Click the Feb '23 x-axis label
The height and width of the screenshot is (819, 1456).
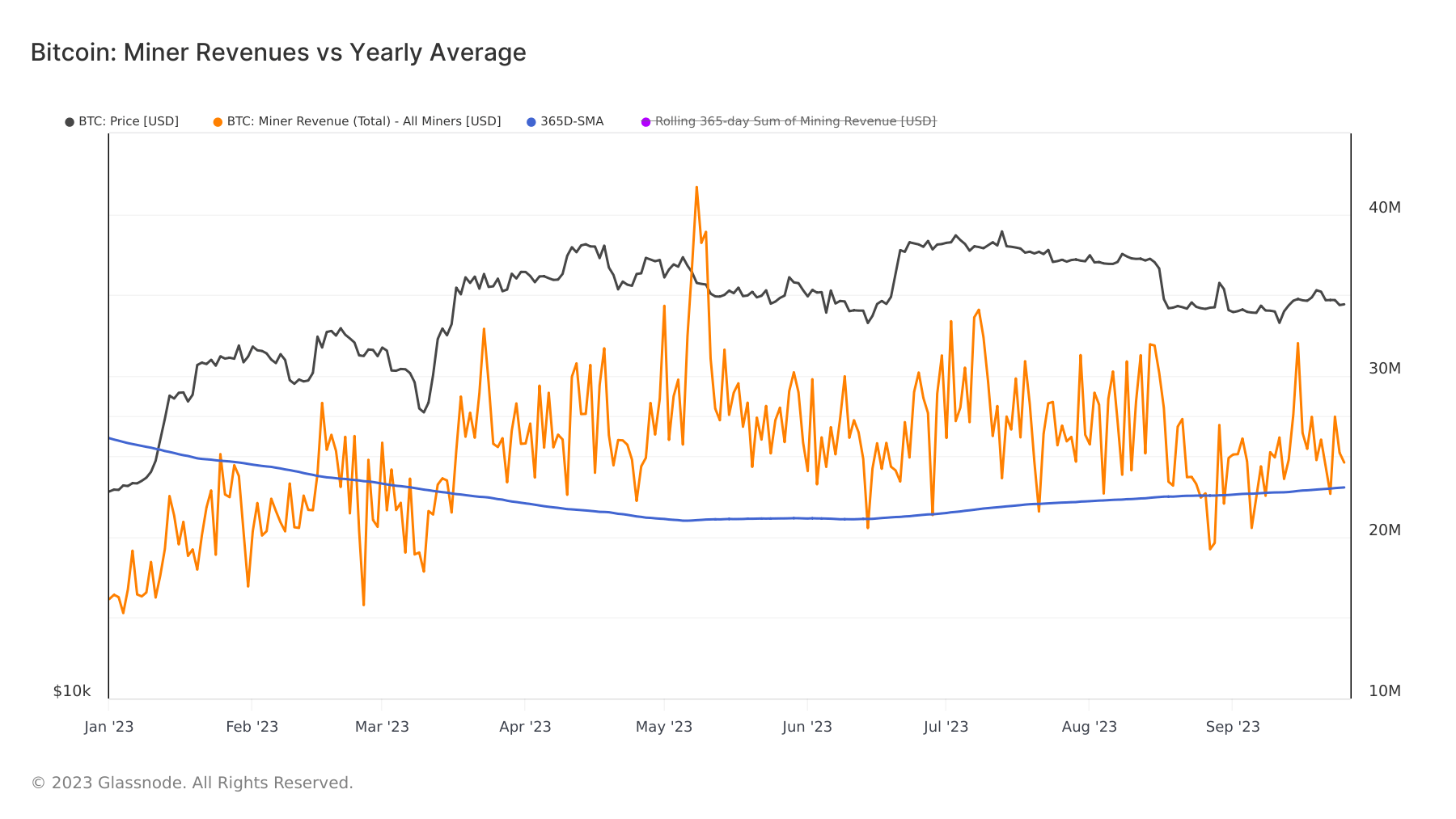(x=252, y=726)
